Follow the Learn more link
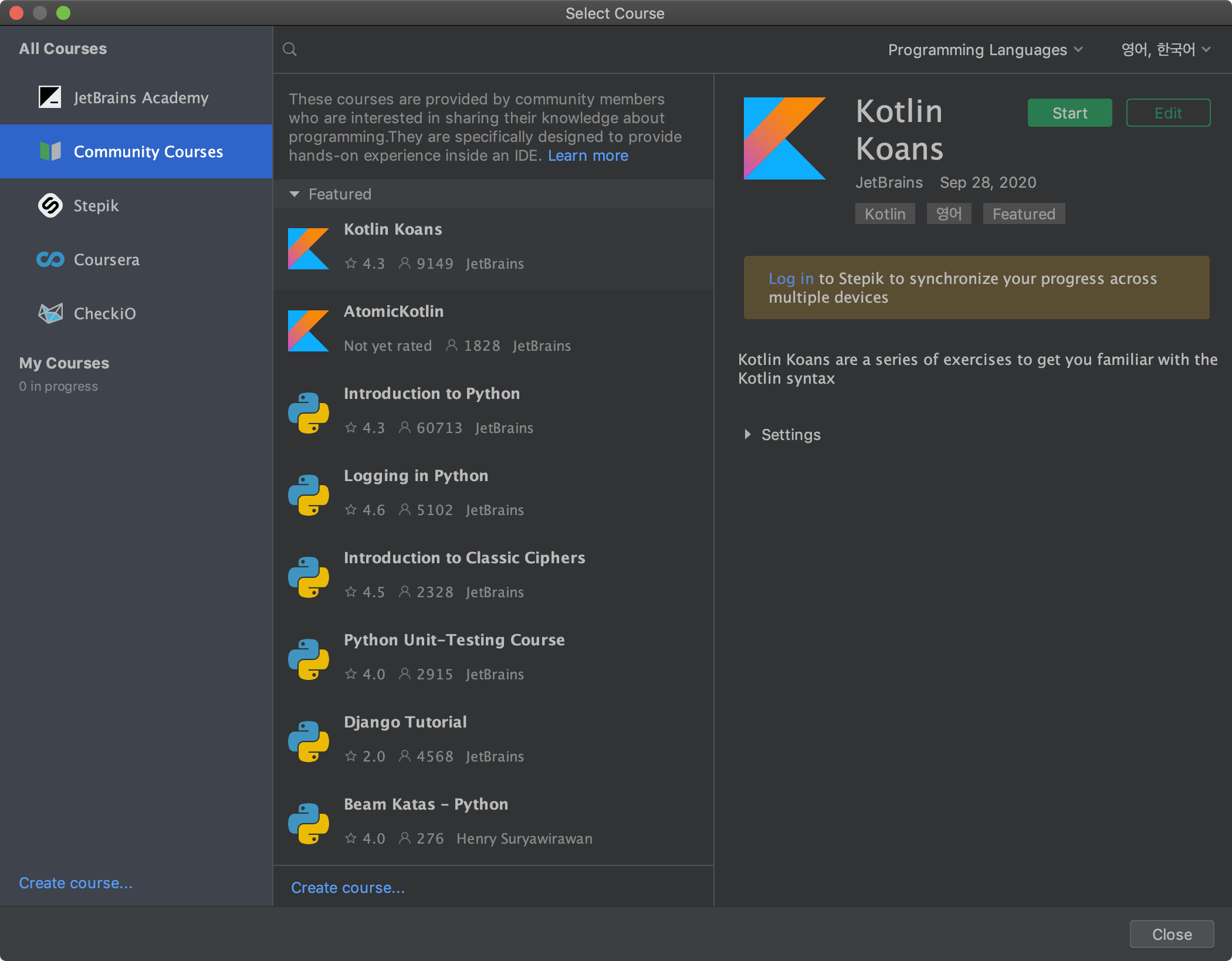This screenshot has height=961, width=1232. 588,156
